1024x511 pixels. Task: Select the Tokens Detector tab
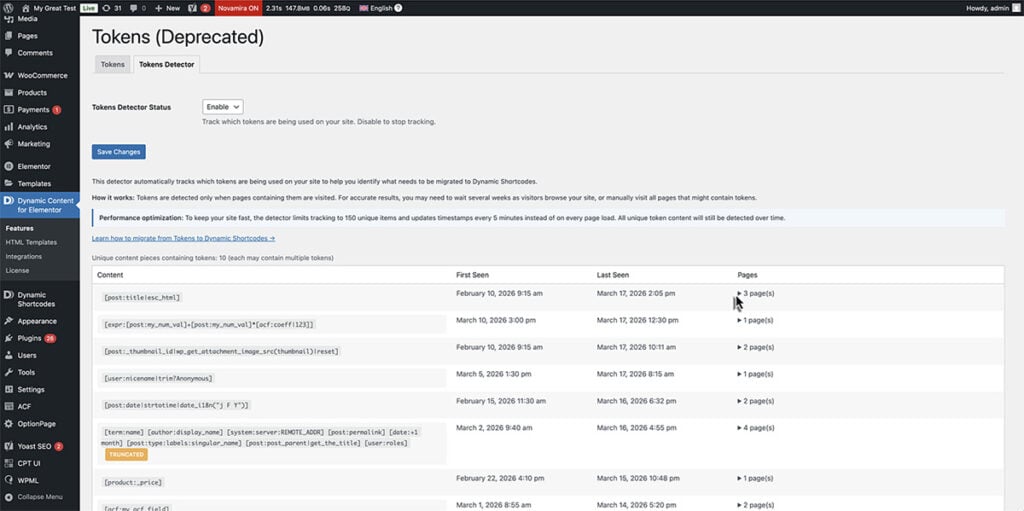pos(166,64)
